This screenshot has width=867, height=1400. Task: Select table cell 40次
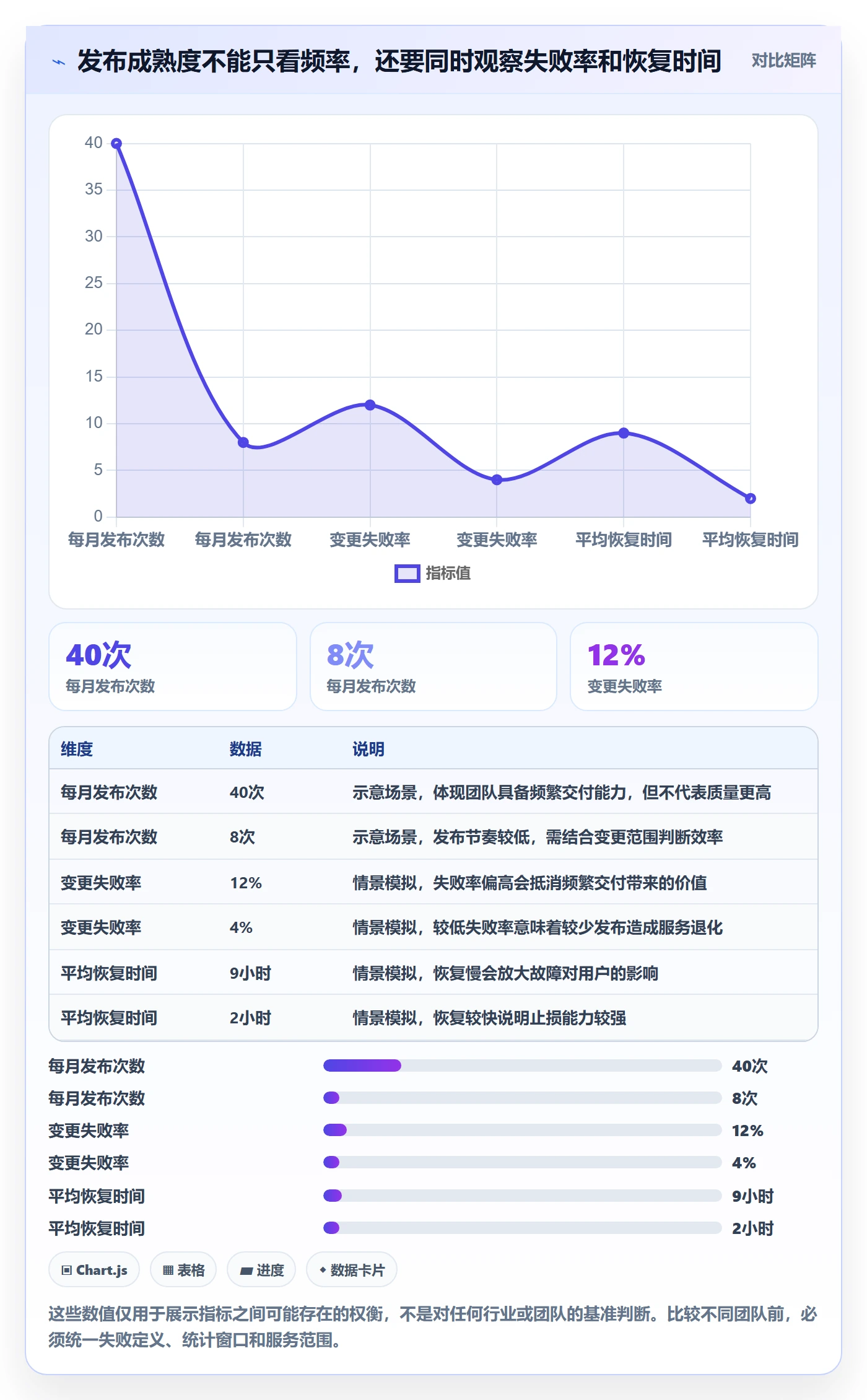pyautogui.click(x=247, y=792)
